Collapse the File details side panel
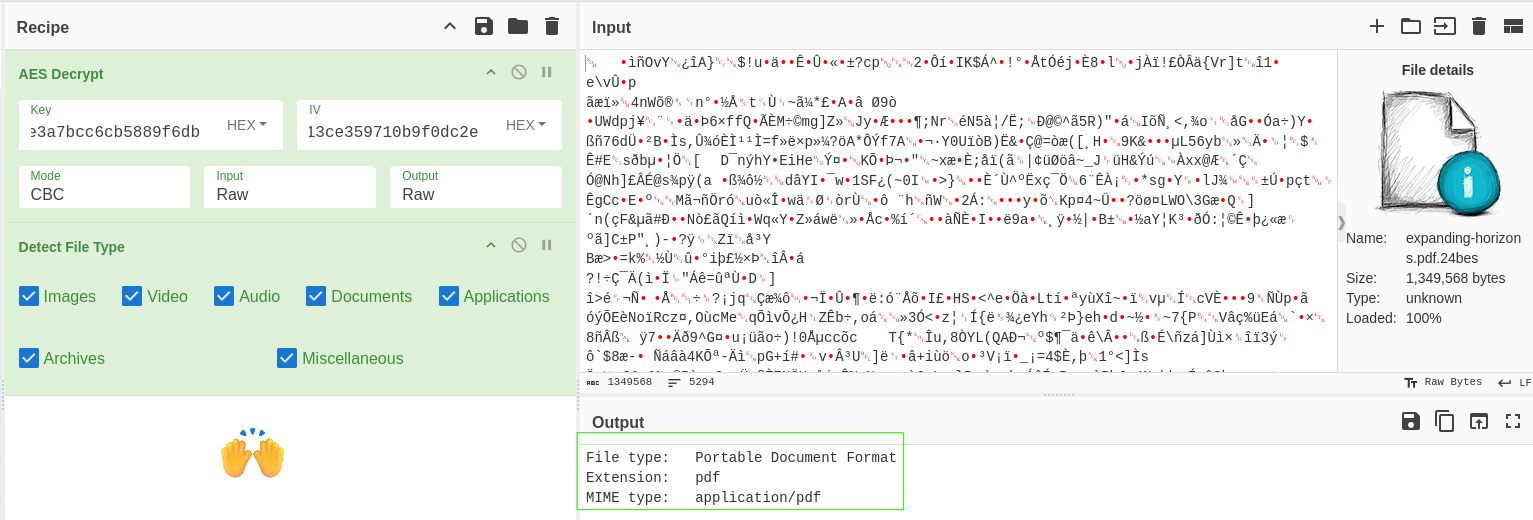This screenshot has width=1533, height=520. coord(1342,222)
